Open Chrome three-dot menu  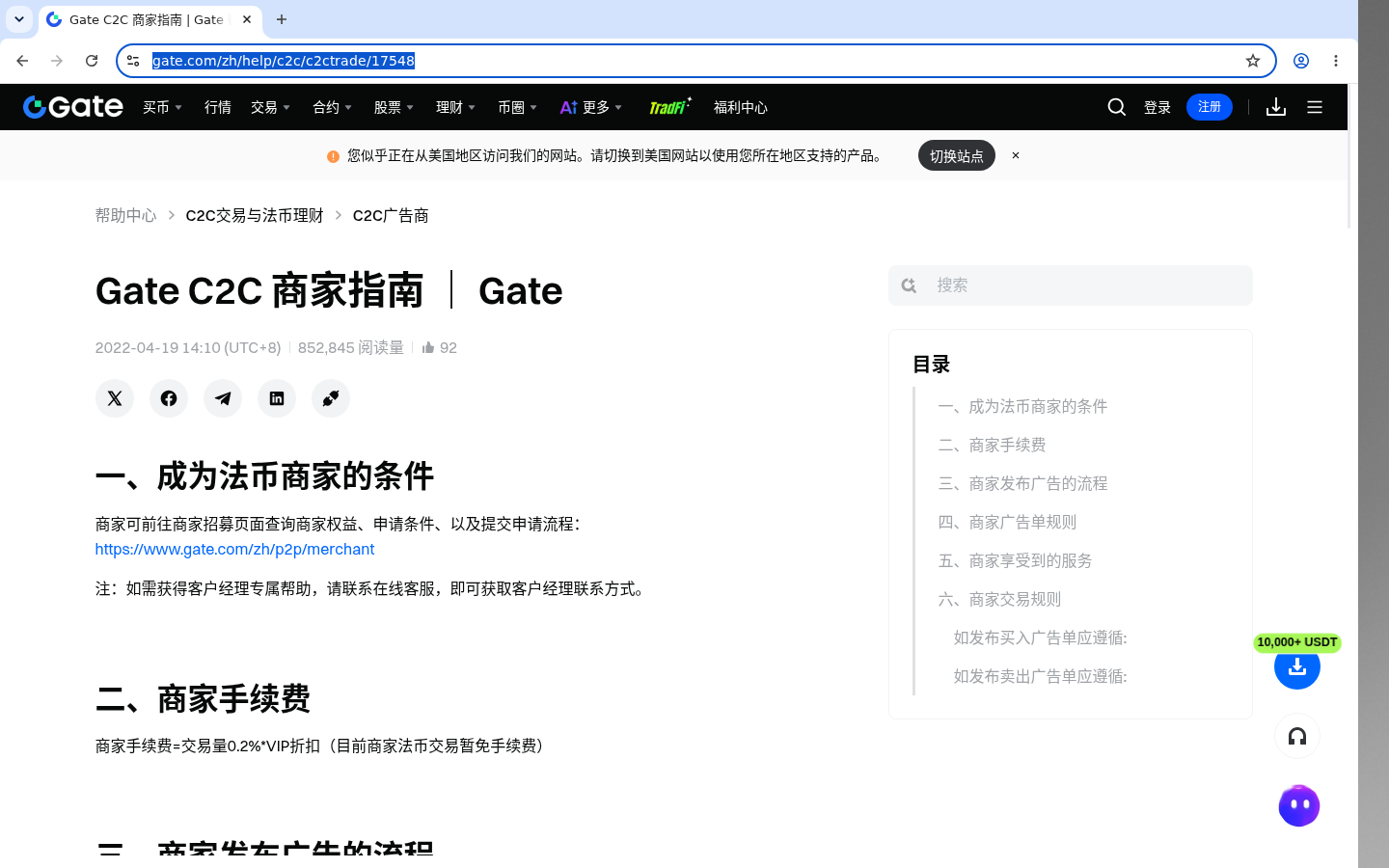tap(1336, 61)
